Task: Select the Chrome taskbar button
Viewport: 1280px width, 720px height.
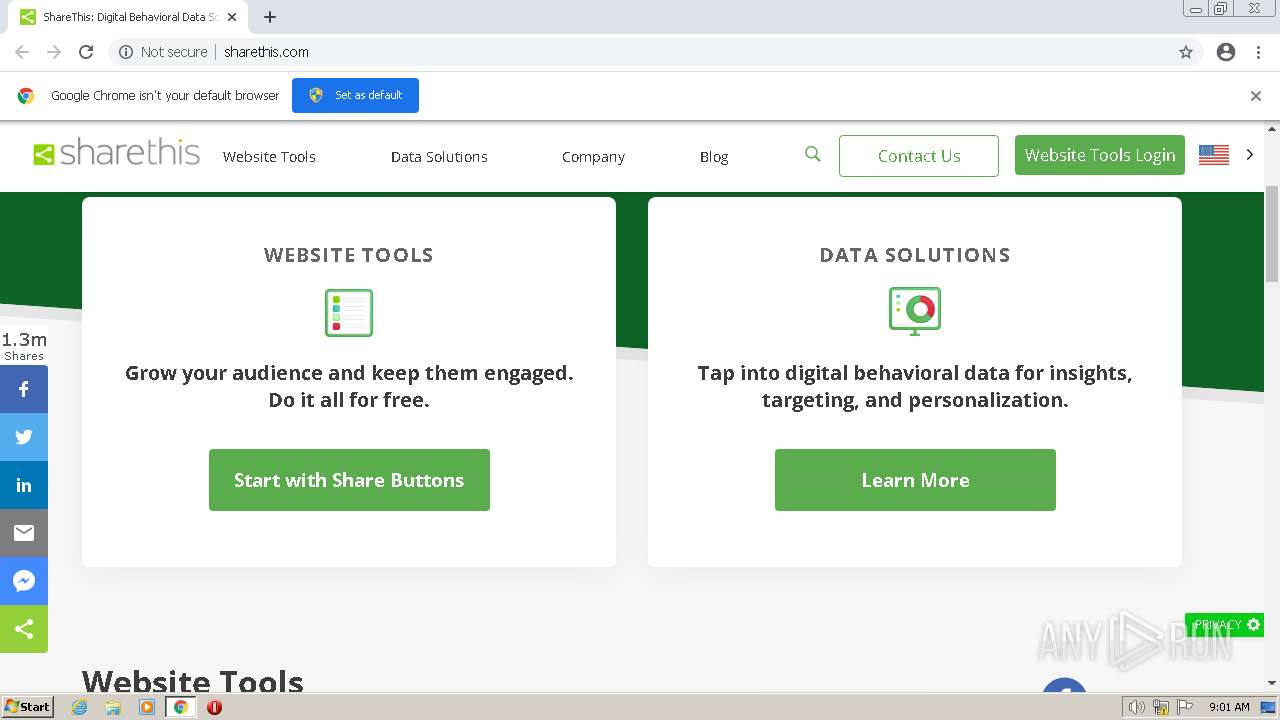Action: tap(181, 707)
